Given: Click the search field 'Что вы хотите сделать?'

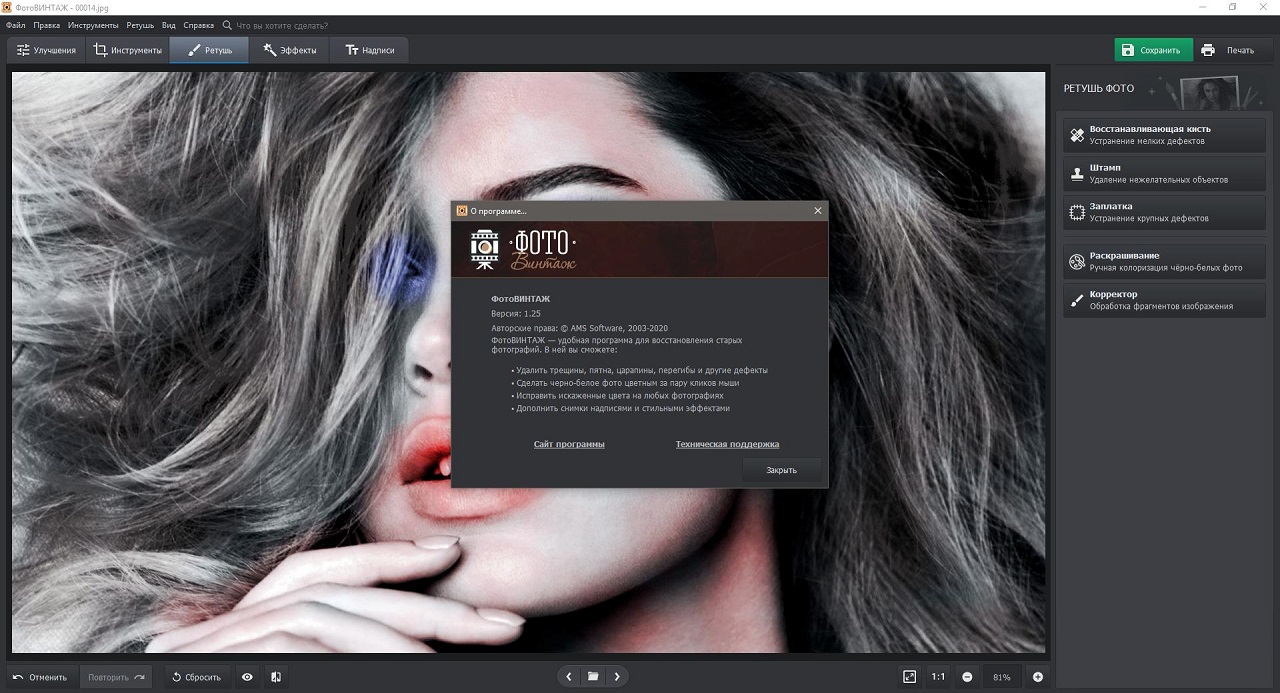Looking at the screenshot, I should (282, 25).
